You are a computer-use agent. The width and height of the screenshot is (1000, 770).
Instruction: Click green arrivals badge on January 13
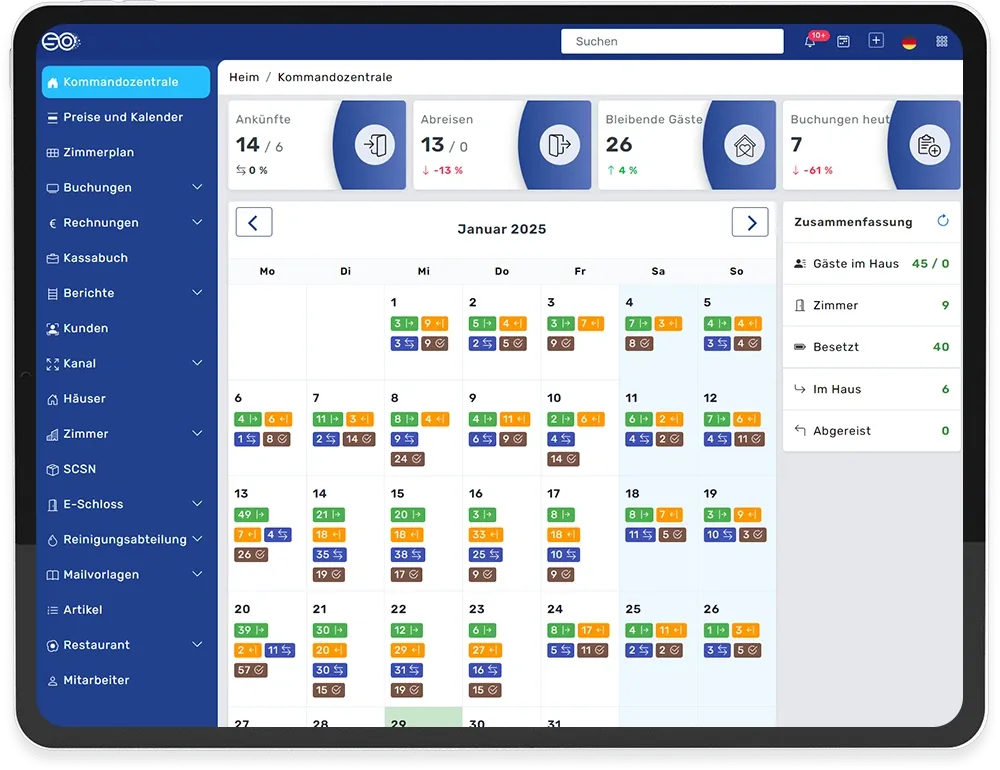point(251,515)
